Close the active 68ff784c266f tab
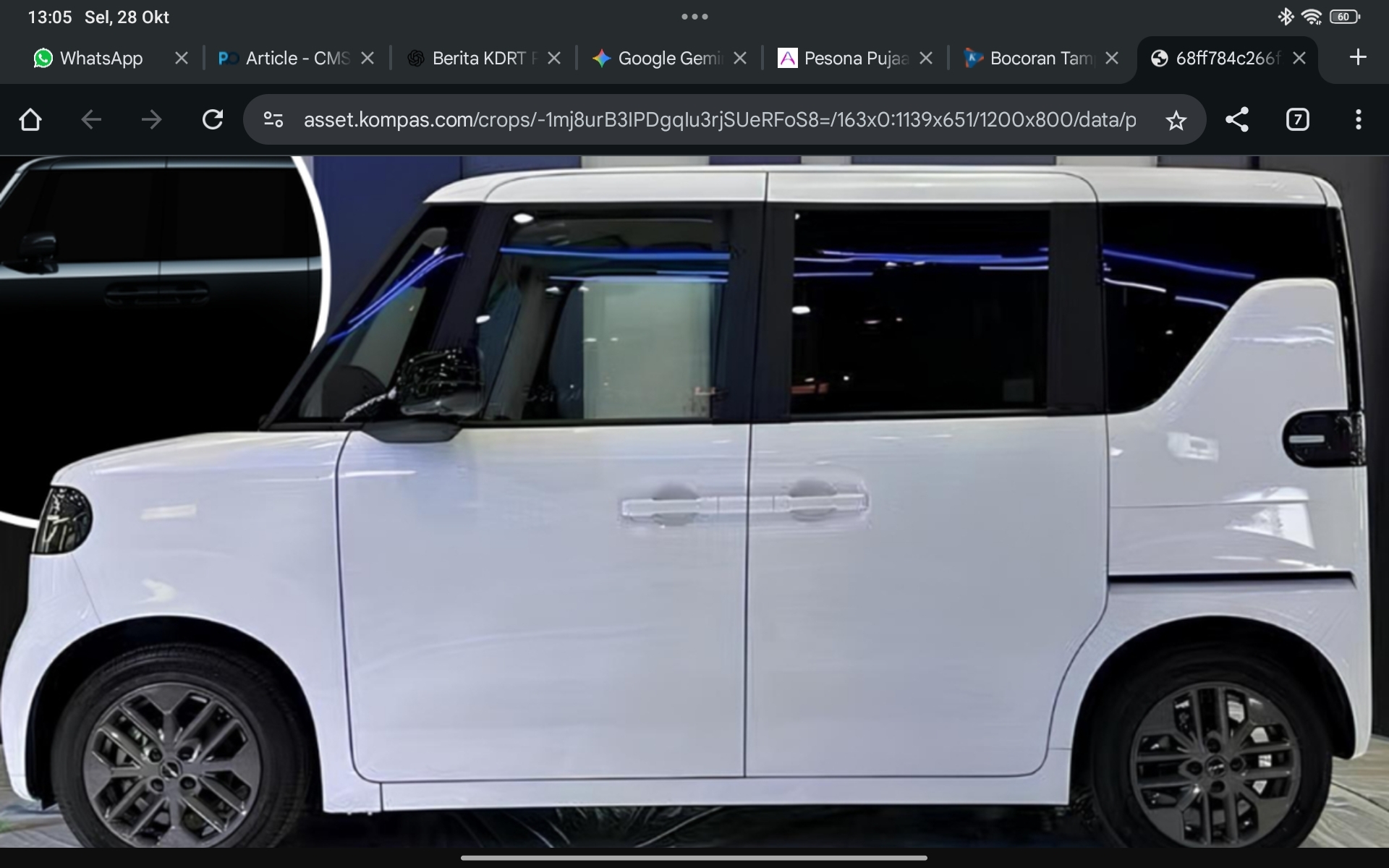1389x868 pixels. (x=1299, y=58)
